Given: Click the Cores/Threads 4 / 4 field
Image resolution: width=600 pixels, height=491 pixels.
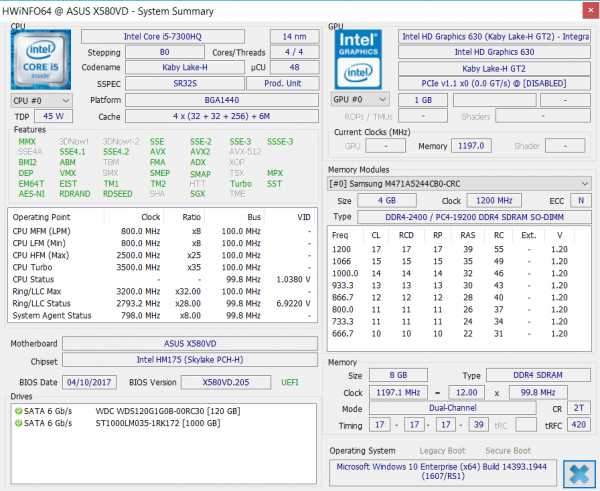Looking at the screenshot, I should tap(294, 52).
